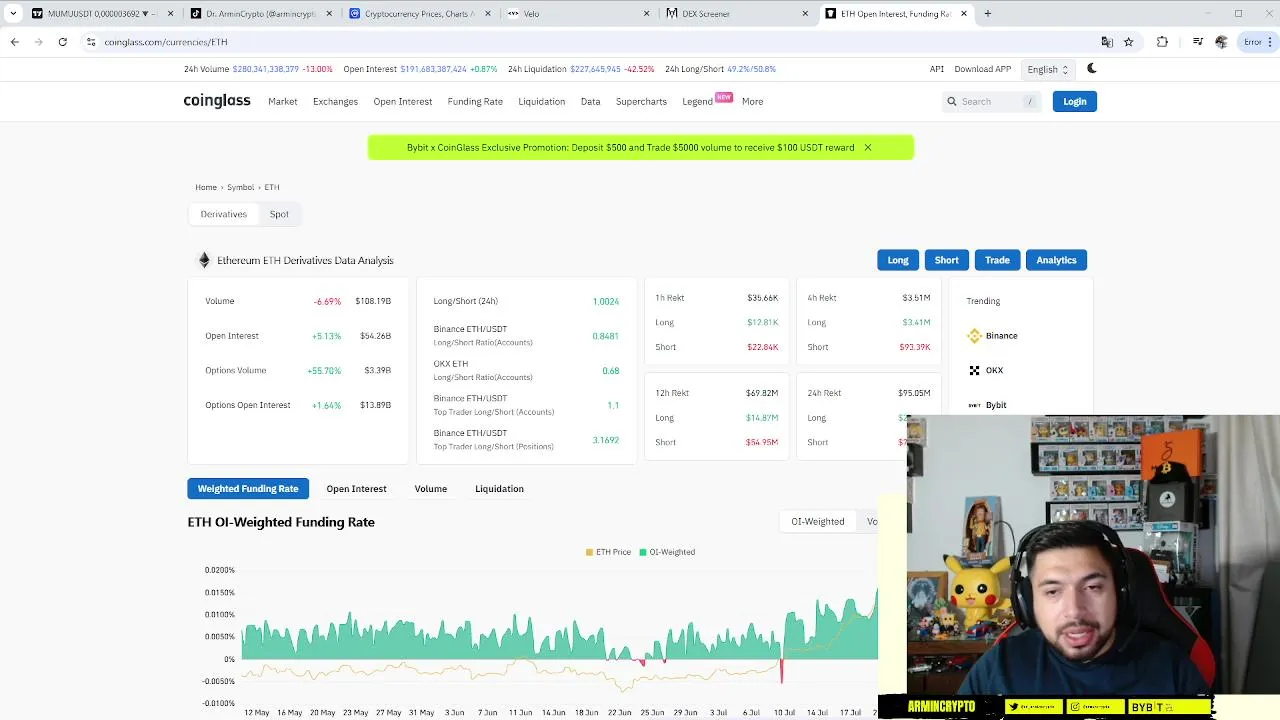Click the 24h Liquidation stat
The image size is (1280, 720).
(580, 69)
